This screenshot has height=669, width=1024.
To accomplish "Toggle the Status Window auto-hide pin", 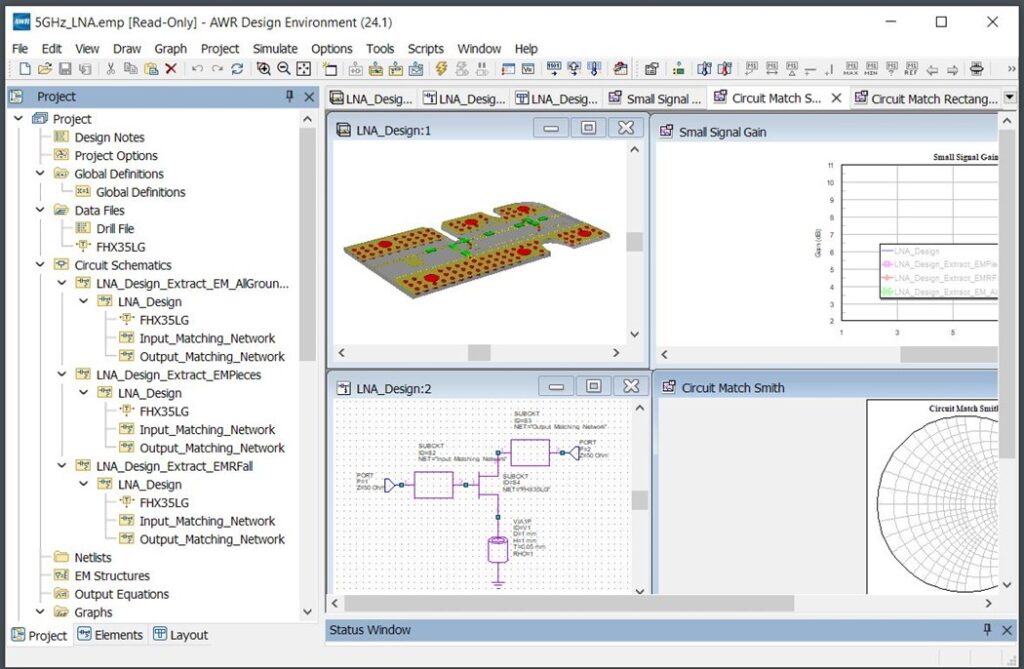I will click(987, 630).
